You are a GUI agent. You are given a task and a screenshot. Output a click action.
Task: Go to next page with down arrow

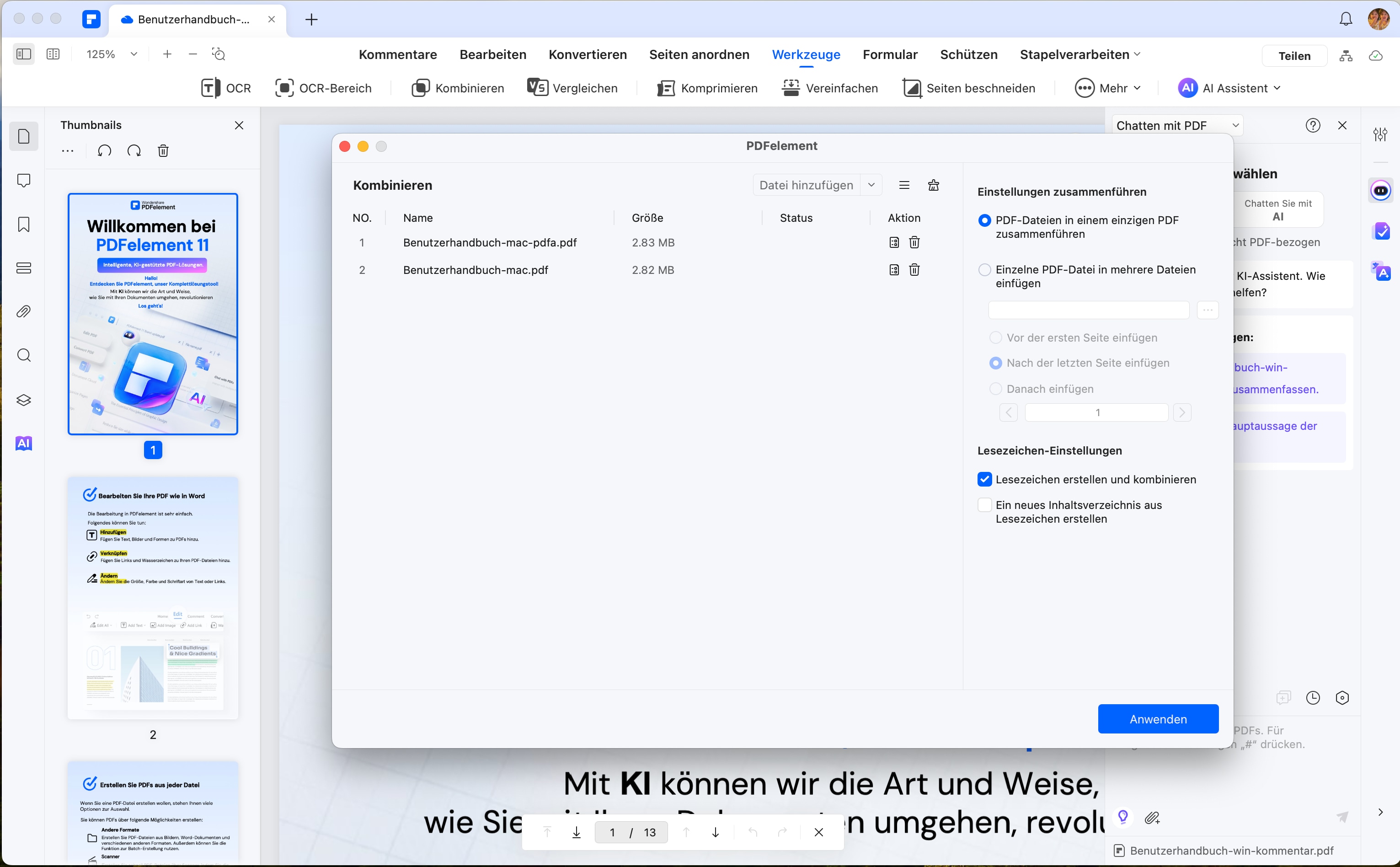point(715,832)
